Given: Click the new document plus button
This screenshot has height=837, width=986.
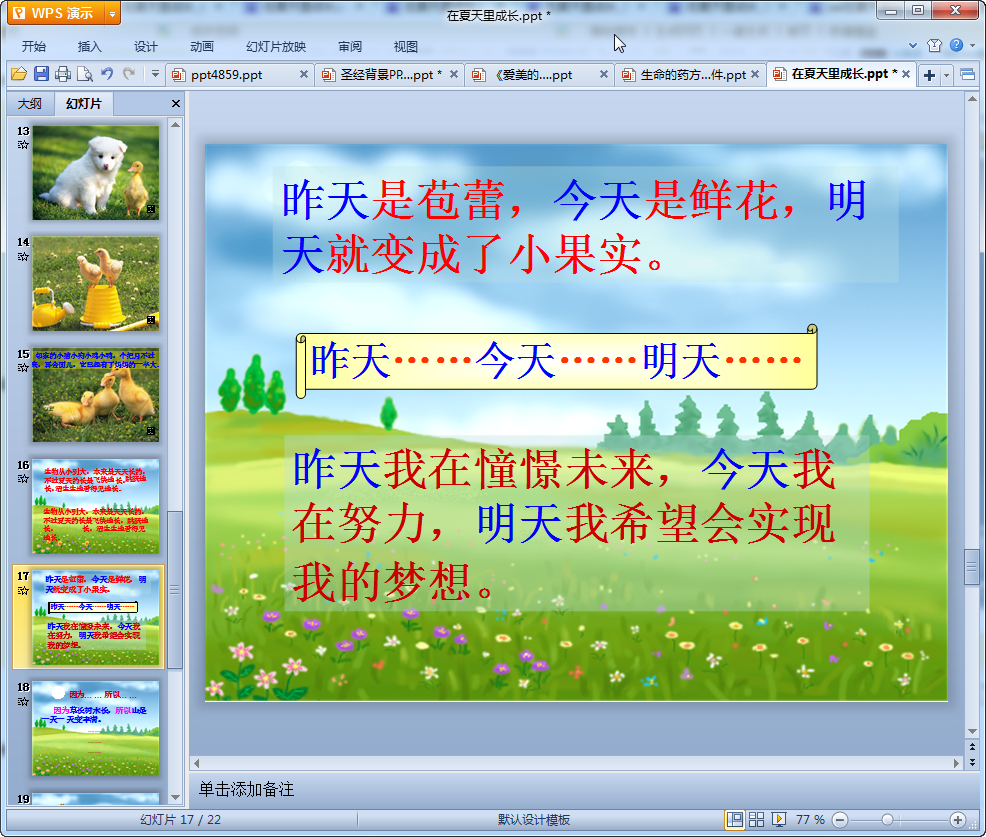Looking at the screenshot, I should [x=929, y=75].
